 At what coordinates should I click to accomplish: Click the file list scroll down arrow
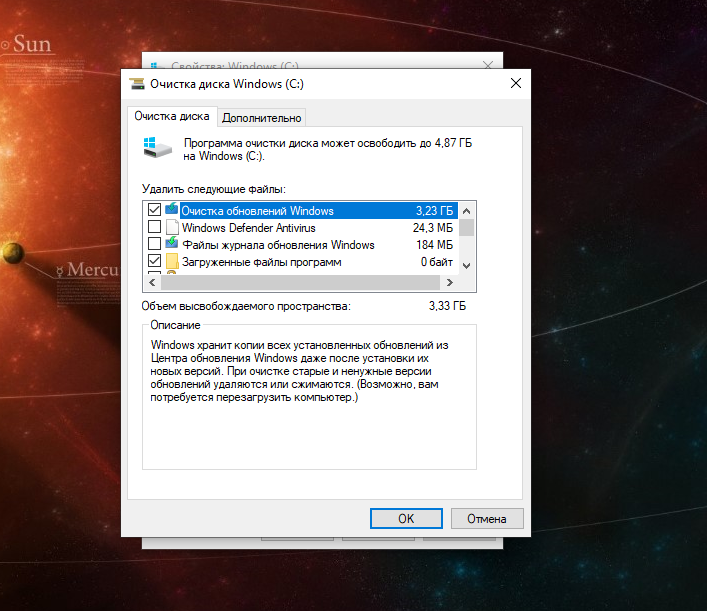pyautogui.click(x=467, y=266)
